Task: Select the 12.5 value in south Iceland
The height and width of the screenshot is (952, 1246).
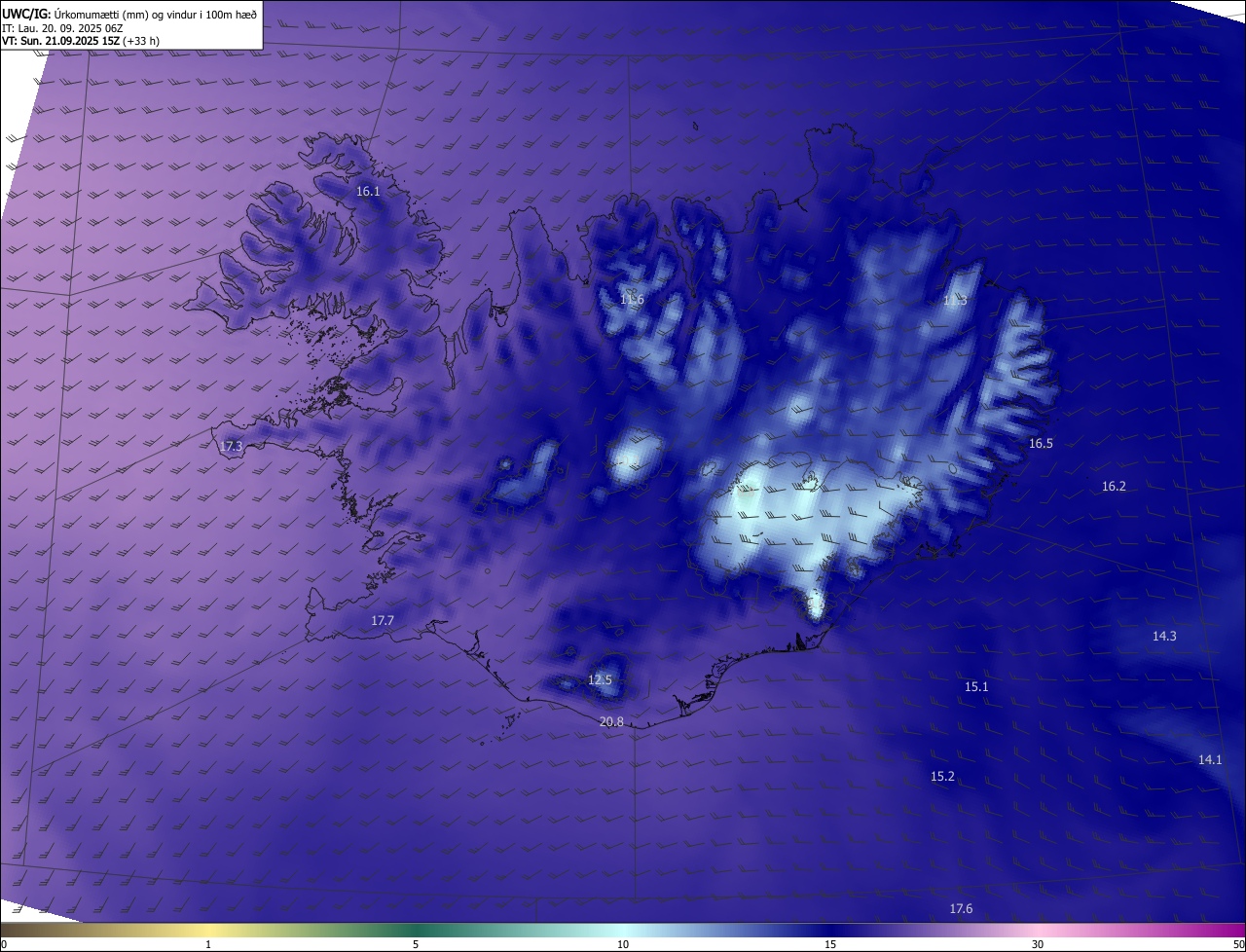Action: click(x=600, y=679)
